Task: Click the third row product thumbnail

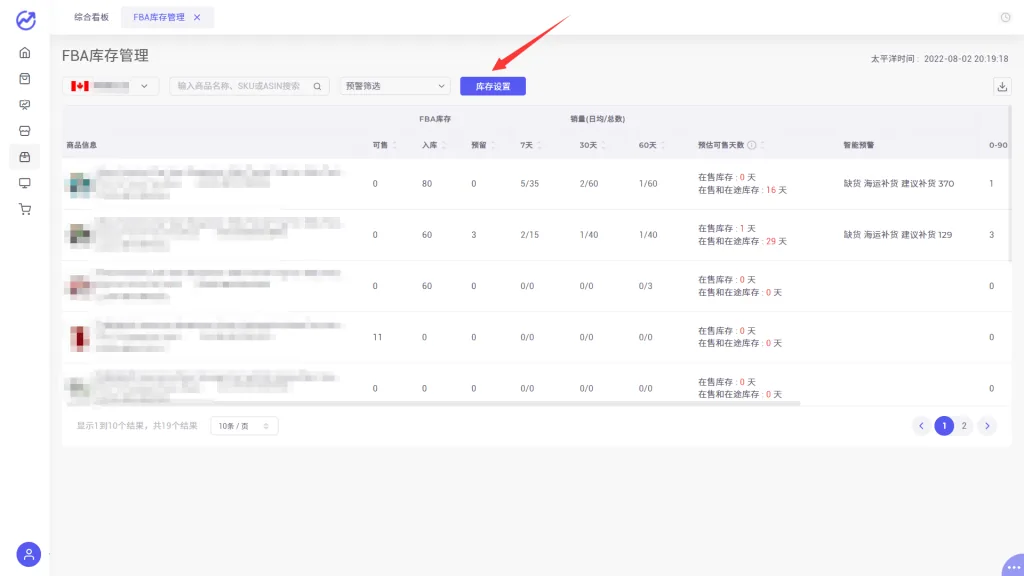Action: tap(80, 286)
